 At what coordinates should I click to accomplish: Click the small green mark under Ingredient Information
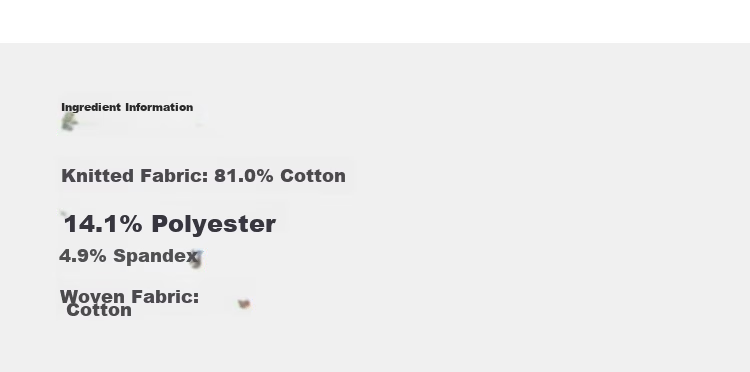pyautogui.click(x=69, y=121)
